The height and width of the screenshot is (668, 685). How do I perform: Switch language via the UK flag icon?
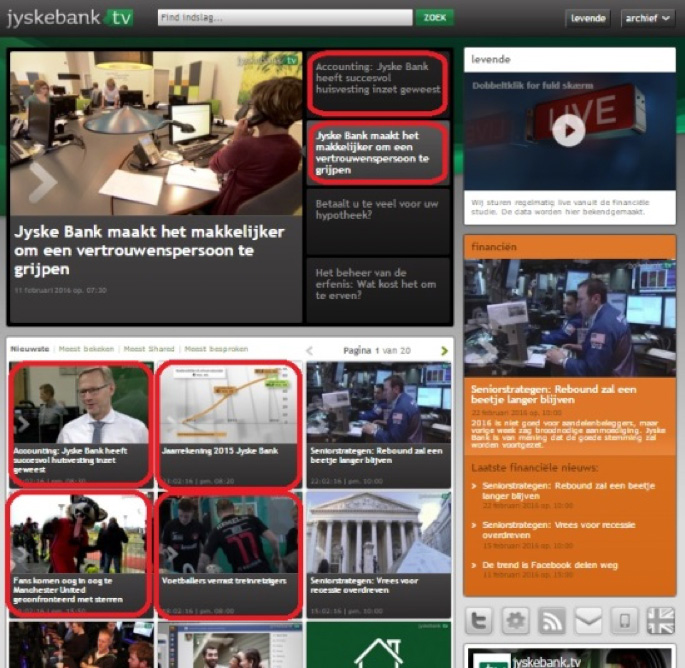tap(660, 621)
